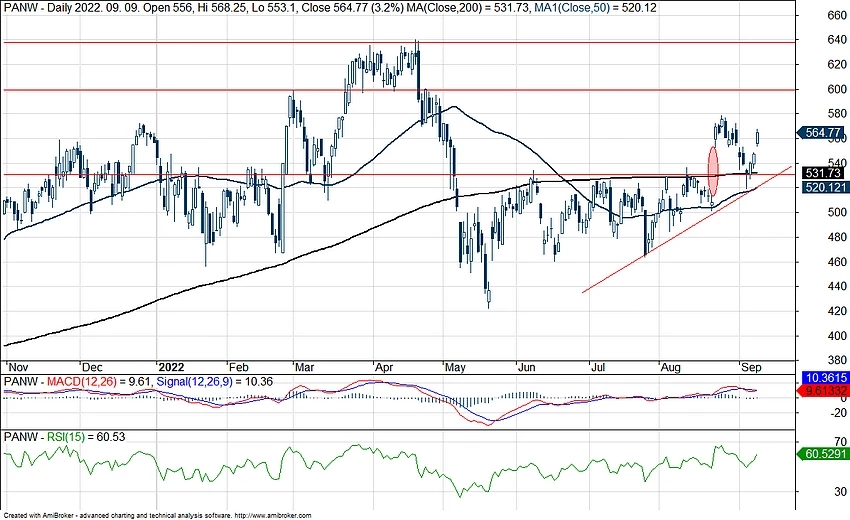The image size is (850, 520).
Task: Click the -20 MACD axis label
Action: [838, 413]
